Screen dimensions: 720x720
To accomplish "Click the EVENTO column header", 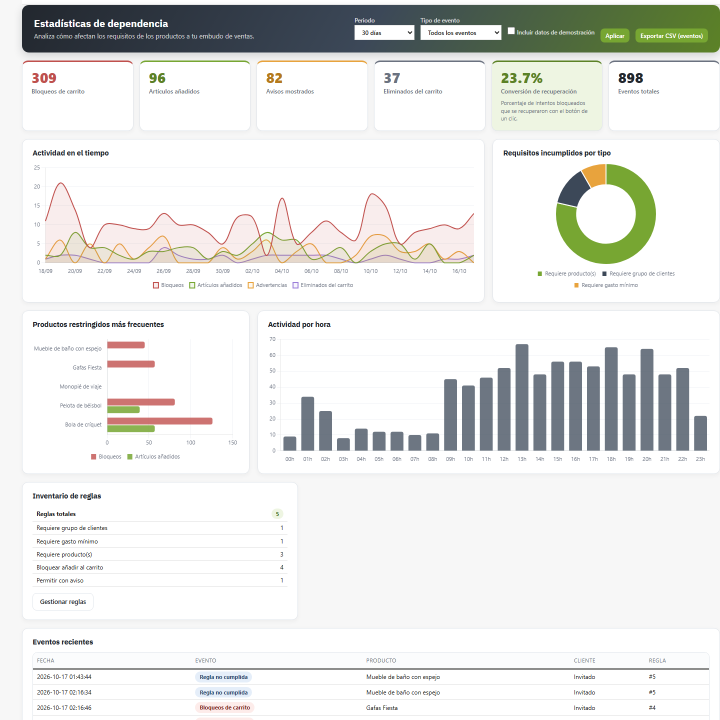I will [x=205, y=660].
